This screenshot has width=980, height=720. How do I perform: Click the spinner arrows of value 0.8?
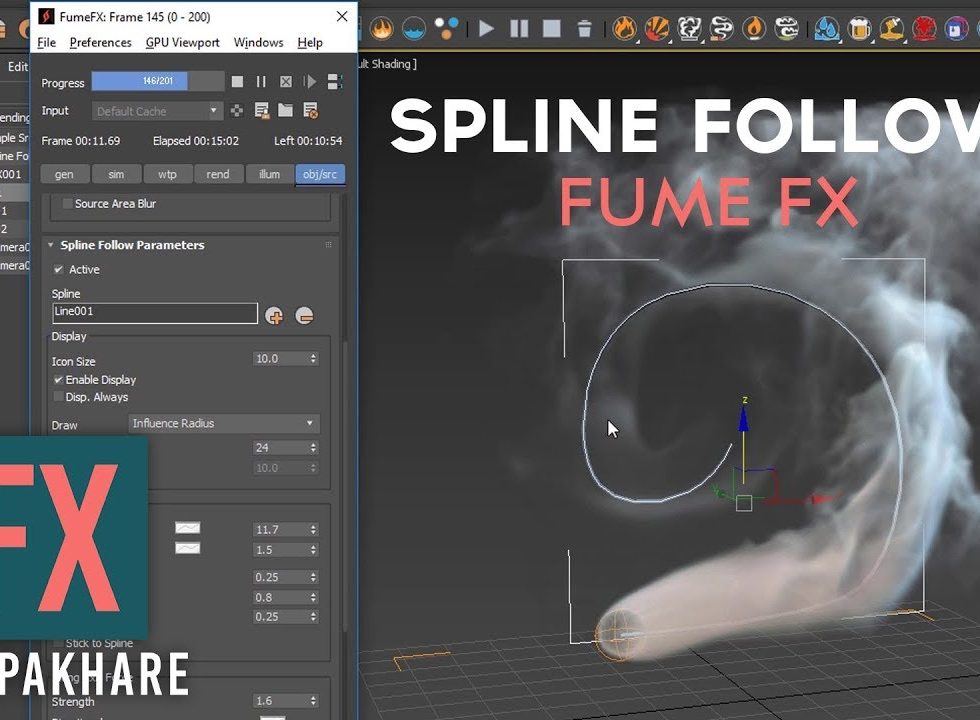[x=313, y=598]
